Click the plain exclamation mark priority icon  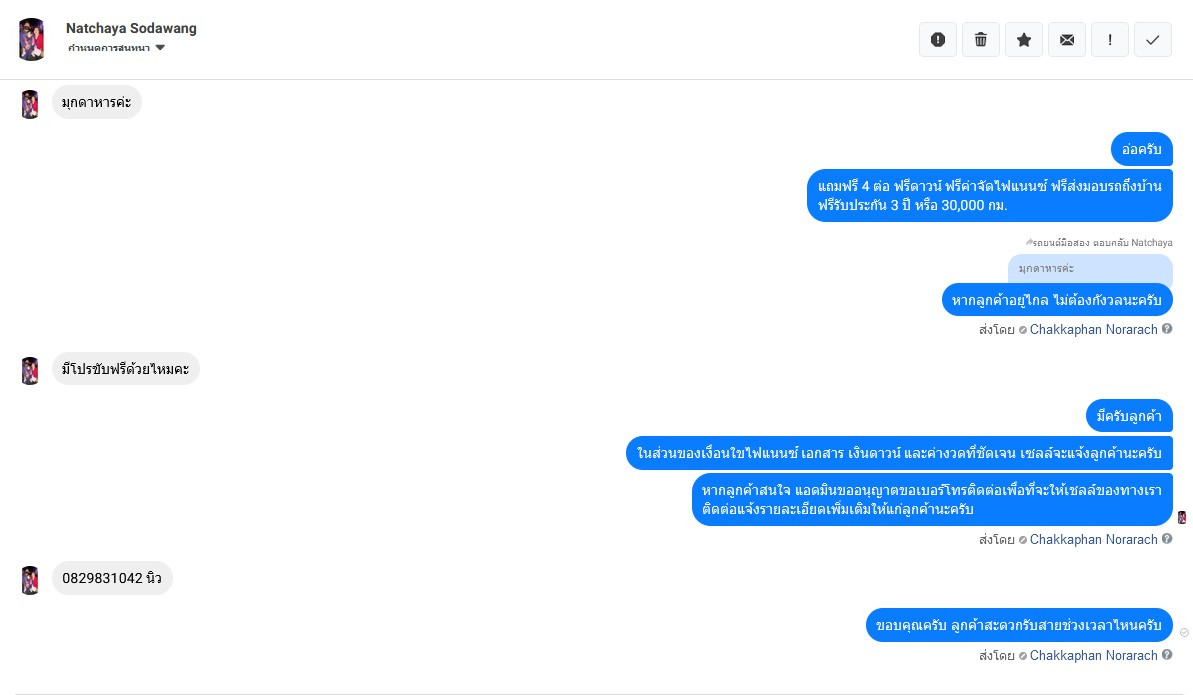1110,39
